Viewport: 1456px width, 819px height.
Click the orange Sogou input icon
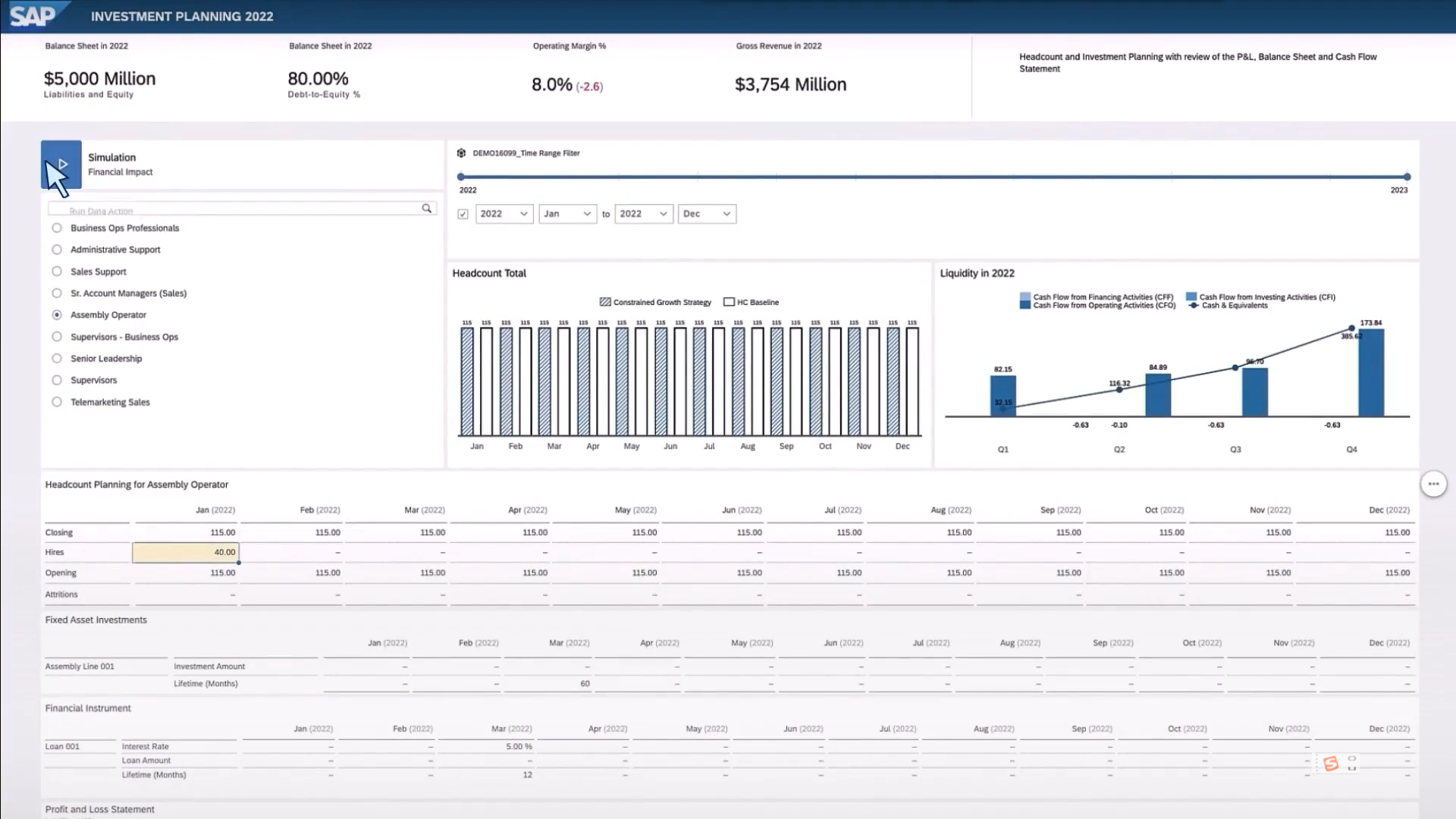coord(1330,764)
